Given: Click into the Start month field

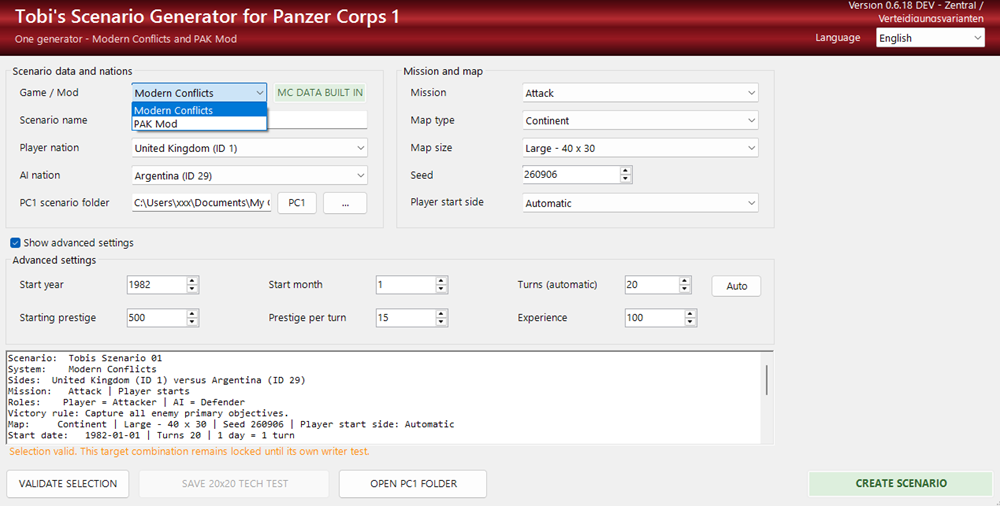Looking at the screenshot, I should [x=406, y=285].
